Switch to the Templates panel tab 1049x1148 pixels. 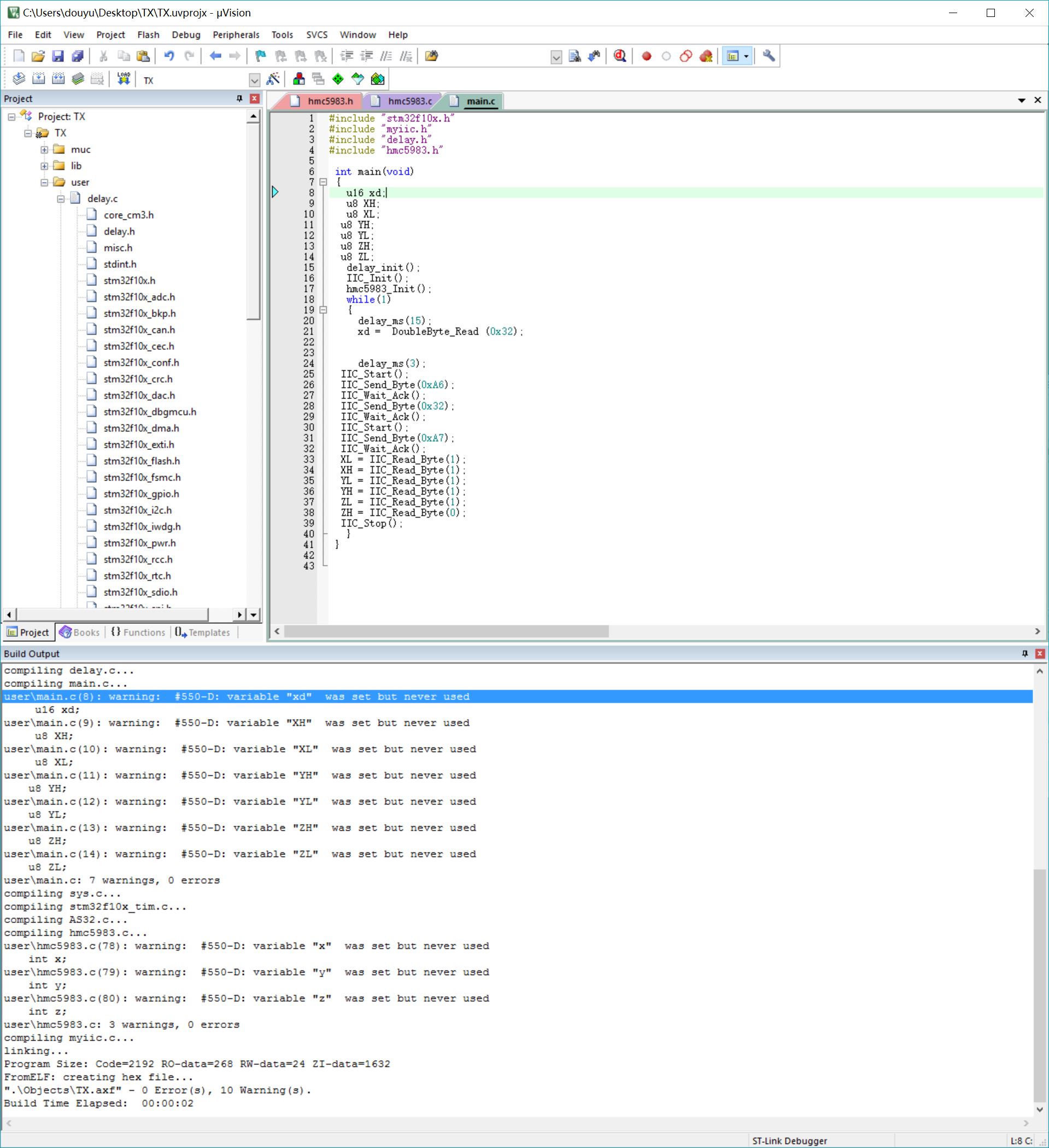coord(203,632)
